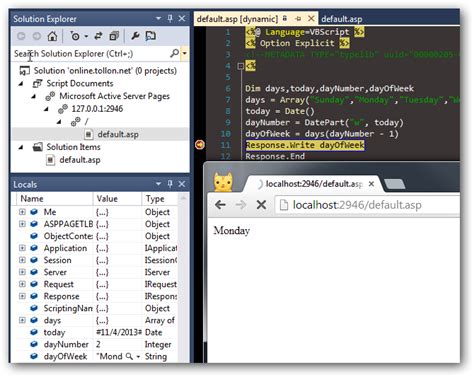Collapse the Script Documents node
The width and height of the screenshot is (474, 377).
click(x=21, y=84)
